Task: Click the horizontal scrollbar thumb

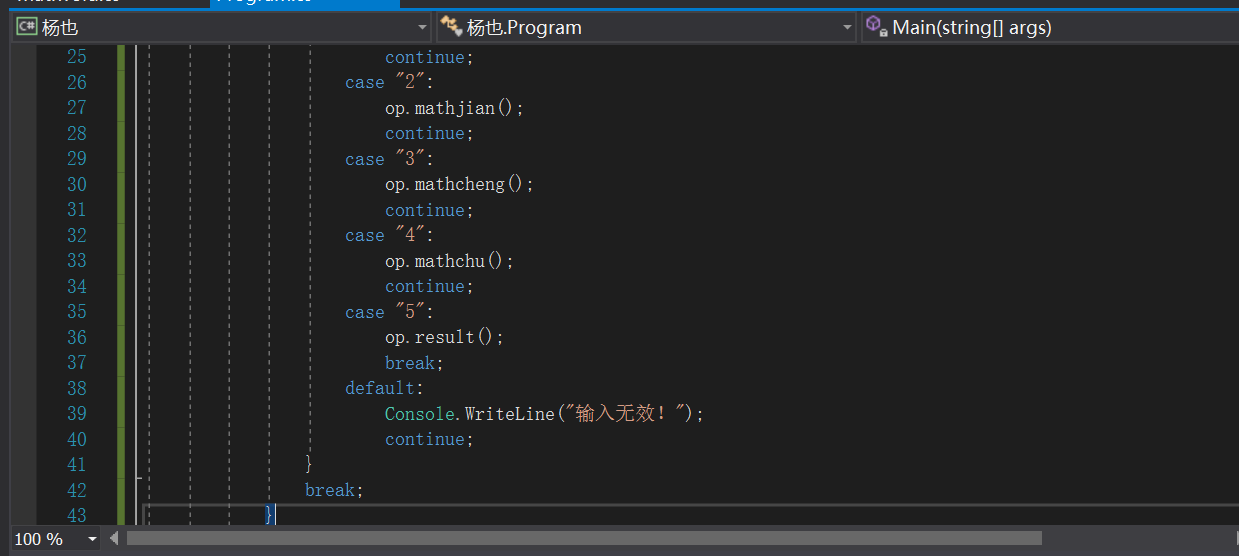Action: click(x=584, y=539)
